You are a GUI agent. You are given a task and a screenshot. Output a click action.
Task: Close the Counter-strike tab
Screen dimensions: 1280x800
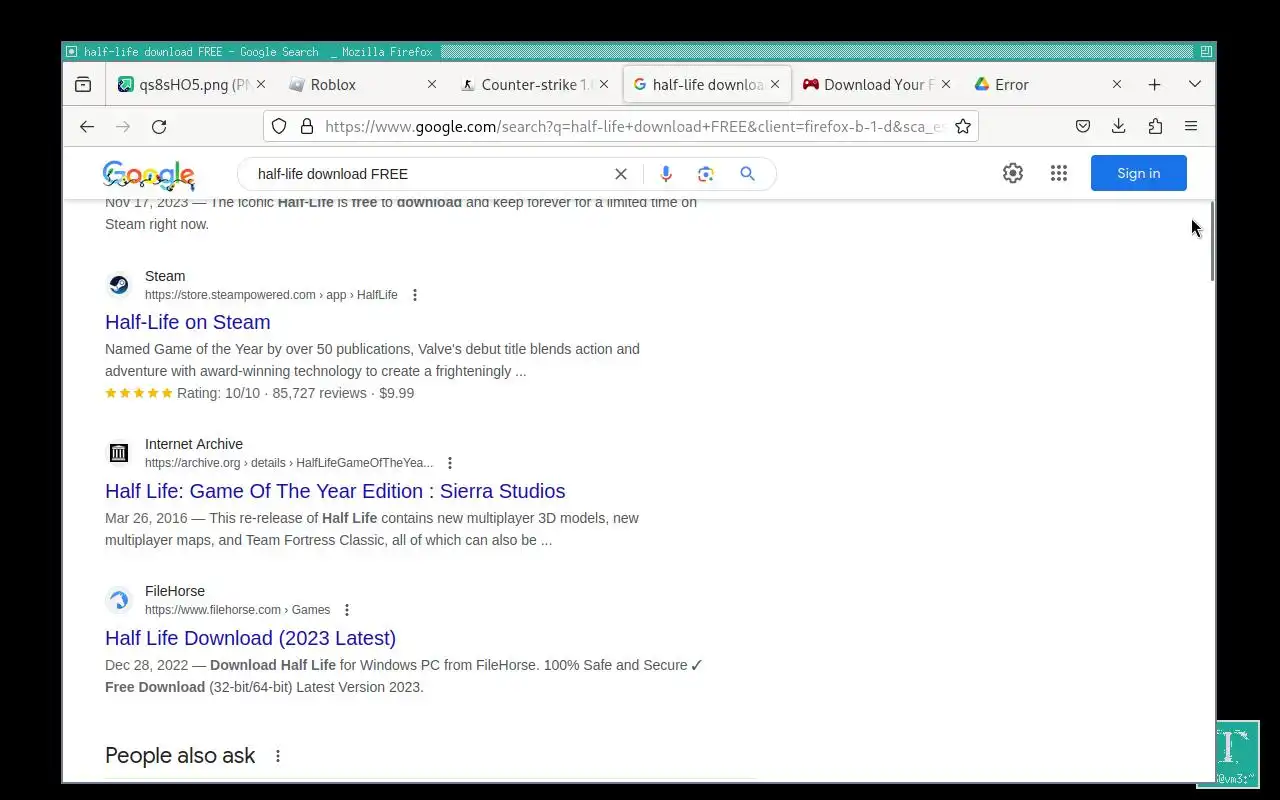click(x=603, y=85)
